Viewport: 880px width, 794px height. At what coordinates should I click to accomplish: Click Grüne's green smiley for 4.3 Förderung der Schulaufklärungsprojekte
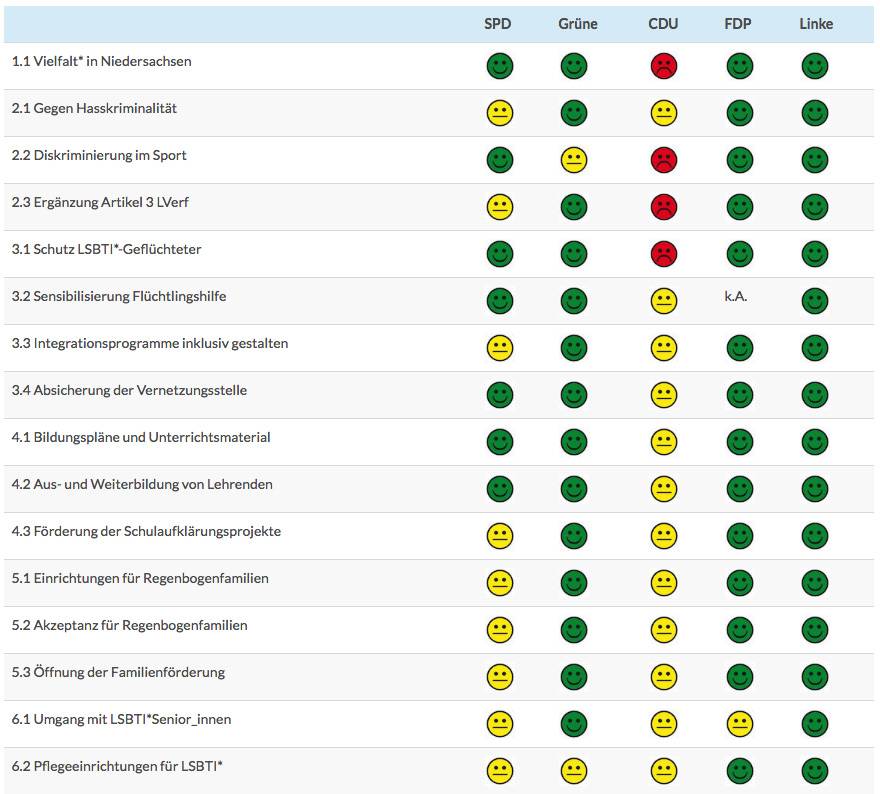574,536
